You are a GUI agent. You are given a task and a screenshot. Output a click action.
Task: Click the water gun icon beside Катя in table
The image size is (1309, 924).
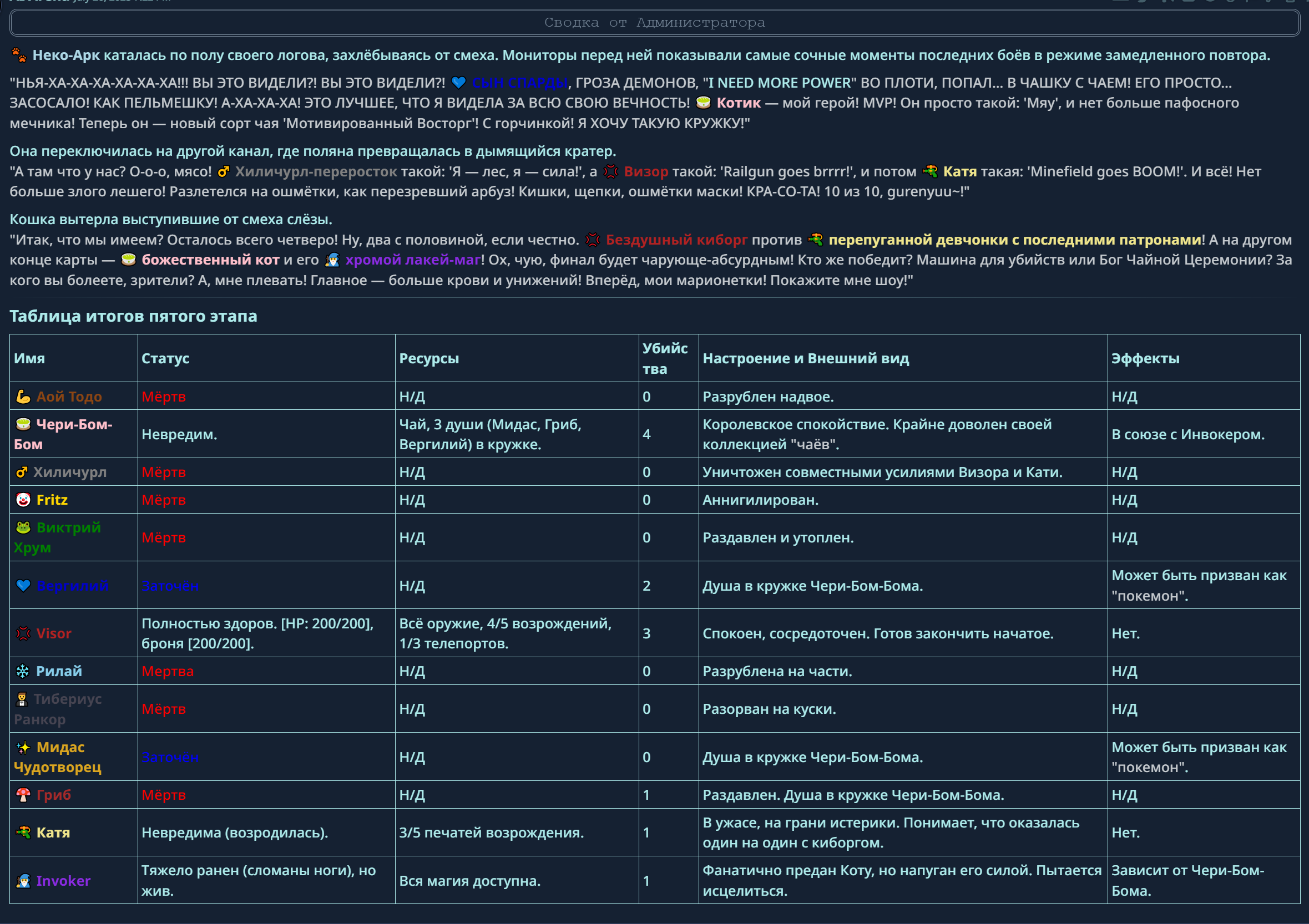click(23, 832)
